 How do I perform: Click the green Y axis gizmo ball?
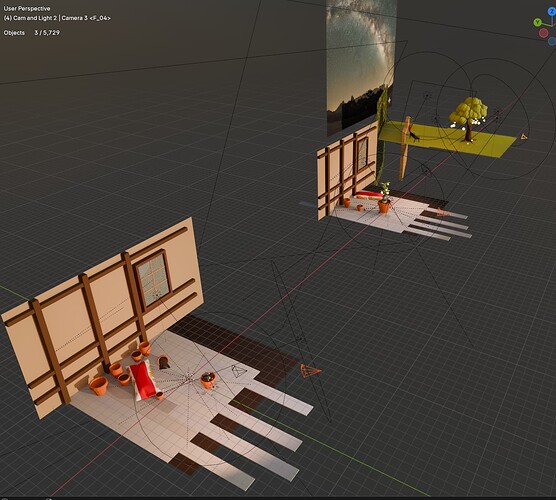(538, 22)
